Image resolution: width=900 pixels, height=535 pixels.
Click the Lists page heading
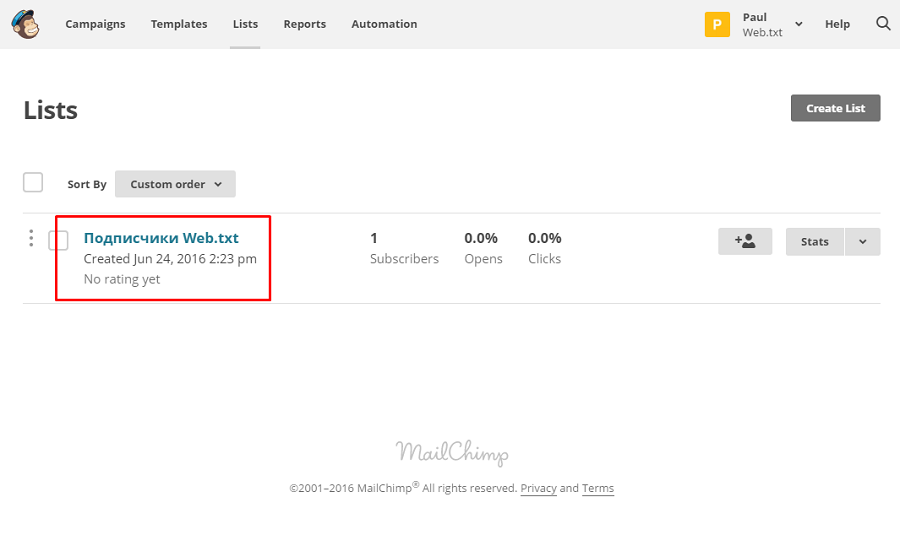point(51,110)
